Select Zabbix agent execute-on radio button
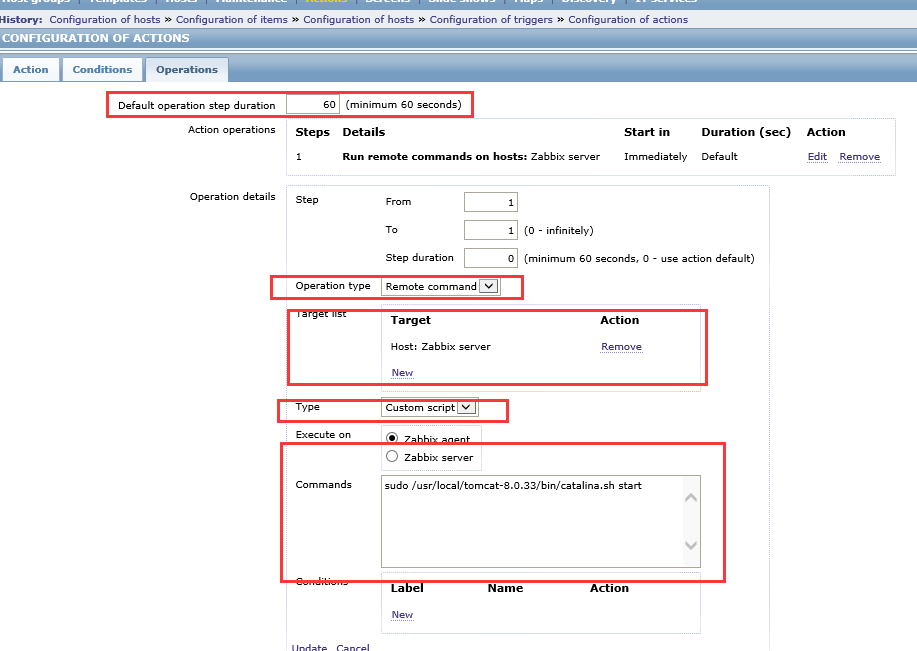Image resolution: width=917 pixels, height=651 pixels. 392,438
